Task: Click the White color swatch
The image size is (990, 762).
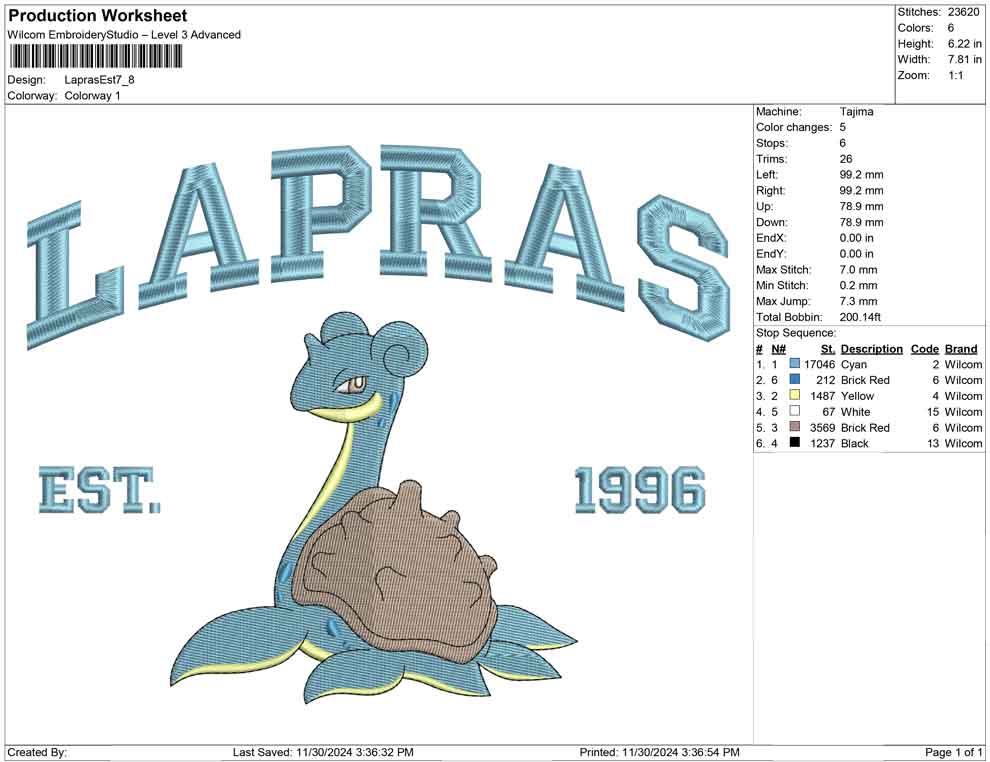Action: point(794,411)
